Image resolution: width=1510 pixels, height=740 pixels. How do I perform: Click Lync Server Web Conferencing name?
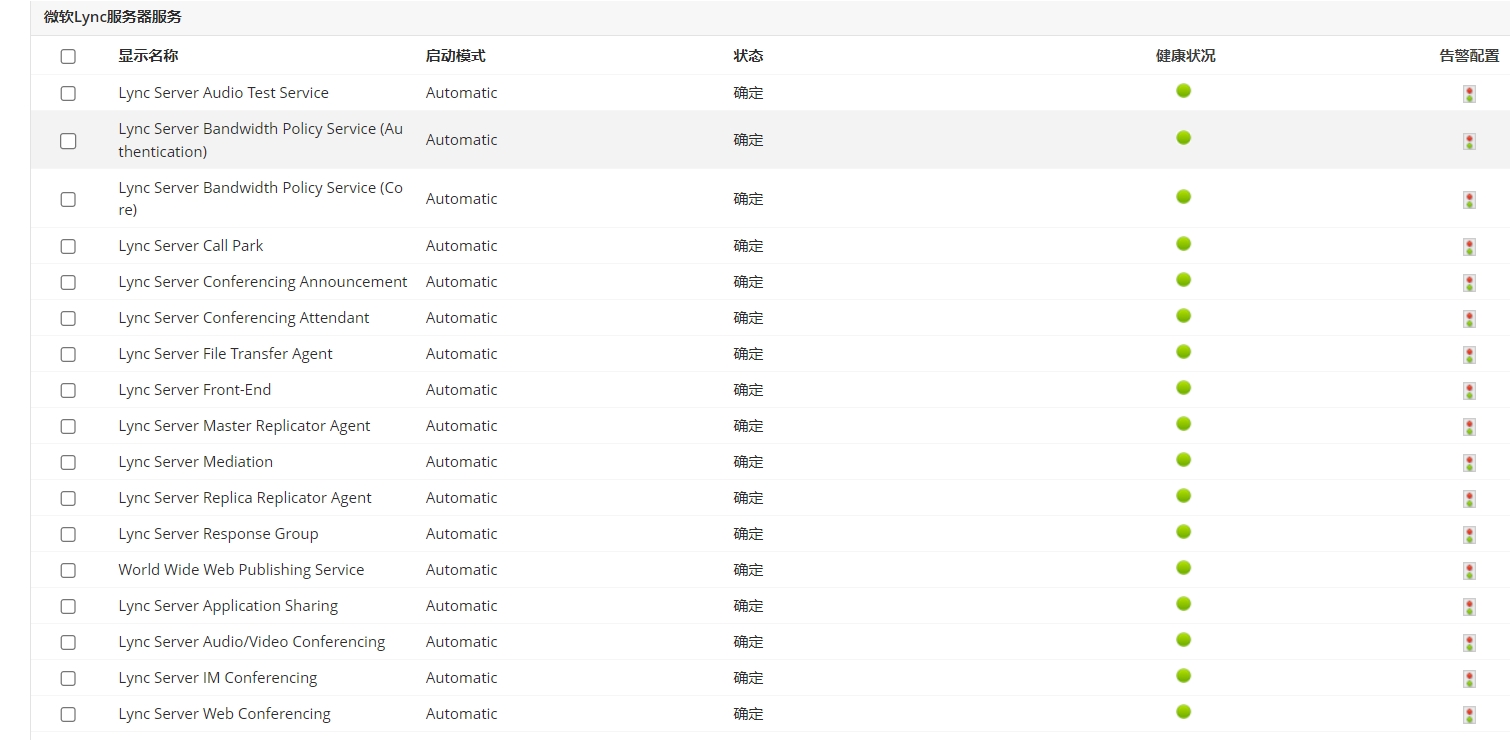click(x=224, y=714)
